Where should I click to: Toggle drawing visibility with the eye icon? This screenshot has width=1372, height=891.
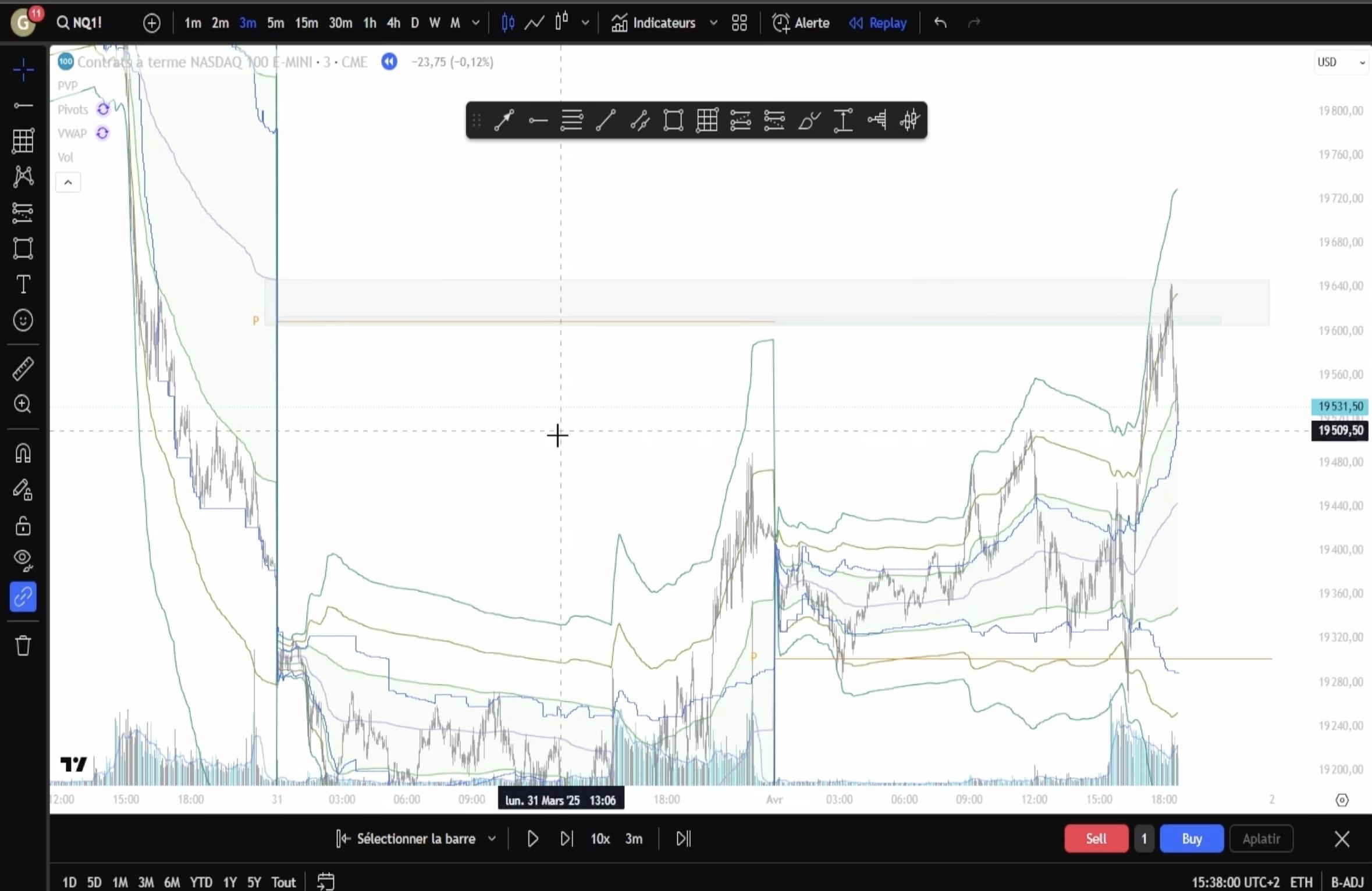[22, 559]
